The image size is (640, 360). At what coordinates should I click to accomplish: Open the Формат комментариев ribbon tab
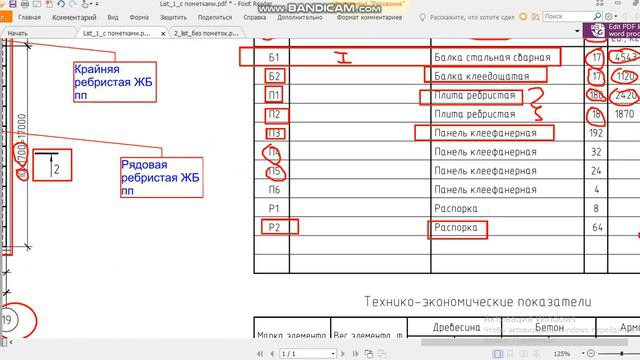click(369, 17)
